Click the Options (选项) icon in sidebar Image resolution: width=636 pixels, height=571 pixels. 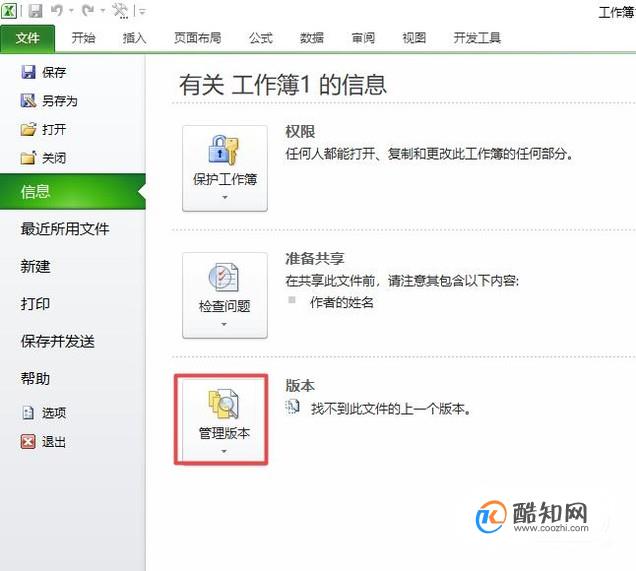click(28, 413)
